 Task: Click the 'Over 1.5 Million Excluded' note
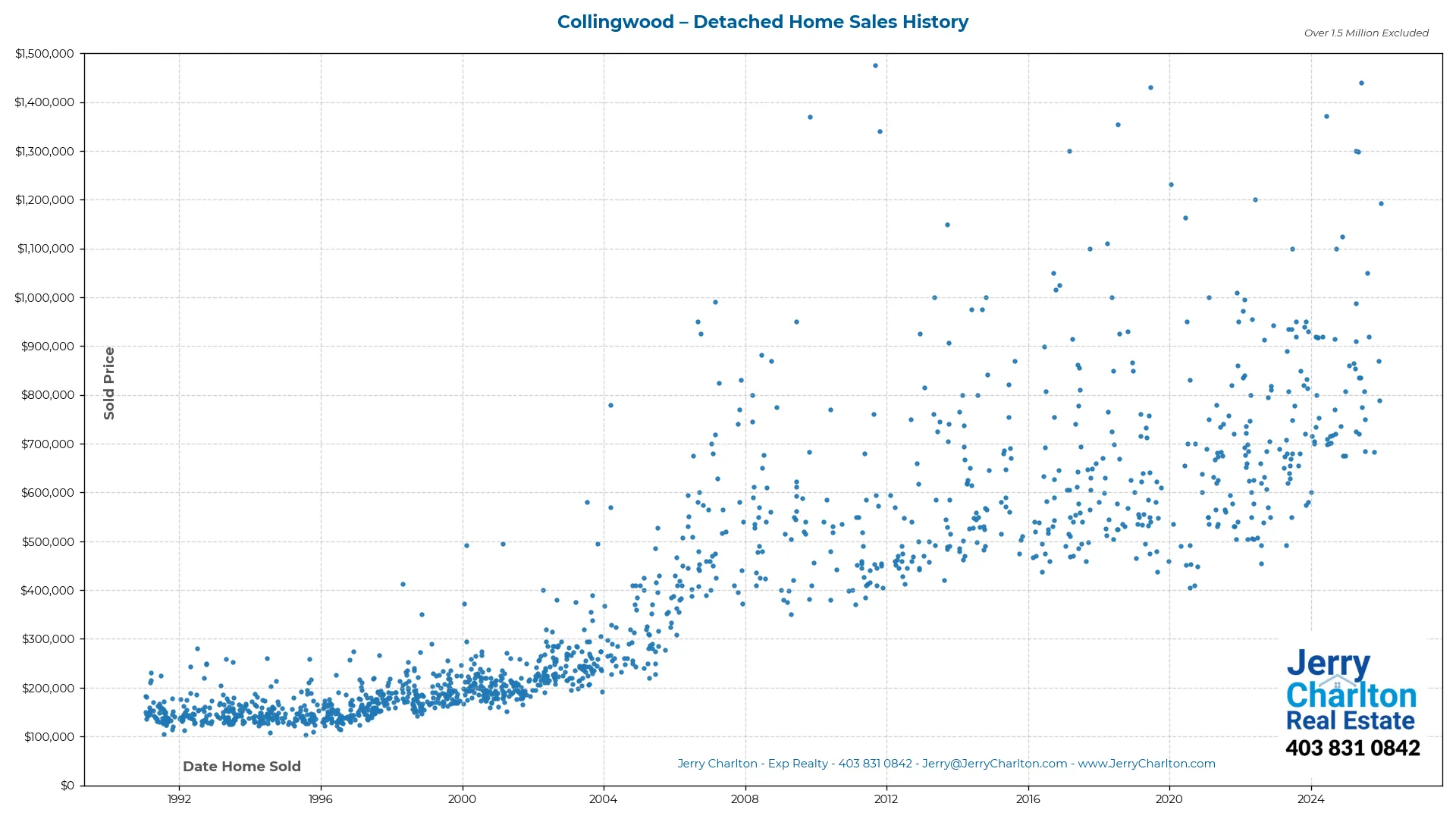point(1365,33)
